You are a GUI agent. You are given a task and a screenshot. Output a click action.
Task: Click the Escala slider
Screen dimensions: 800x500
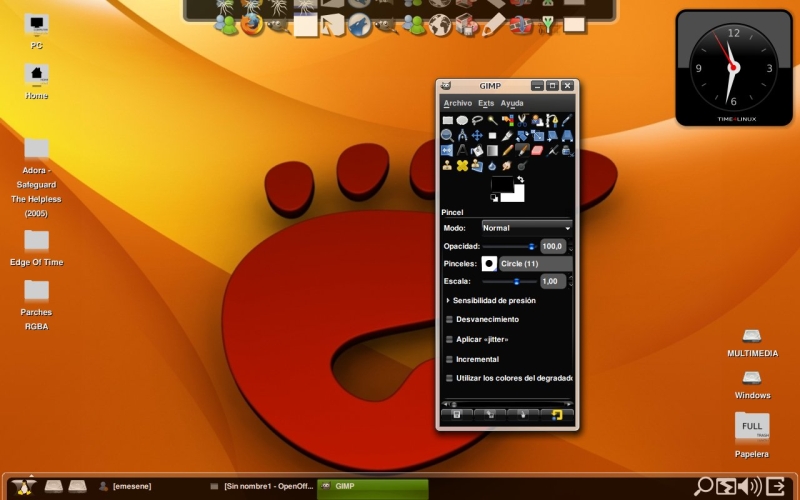[x=509, y=281]
